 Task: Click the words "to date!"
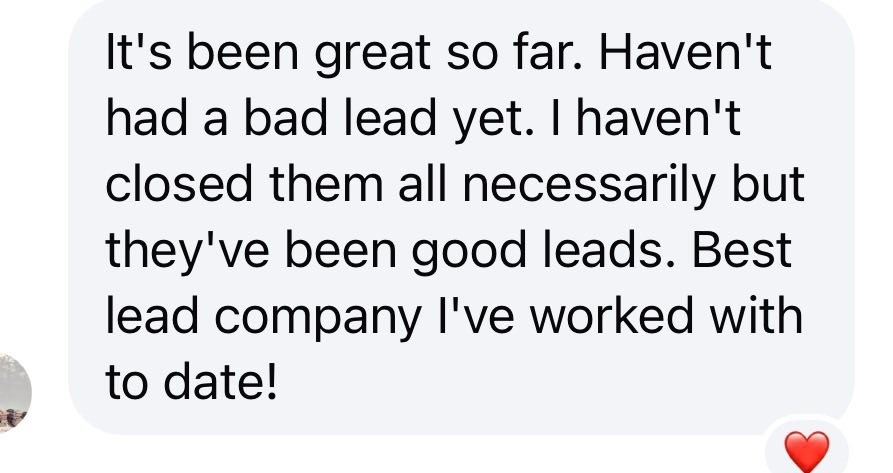click(x=189, y=383)
